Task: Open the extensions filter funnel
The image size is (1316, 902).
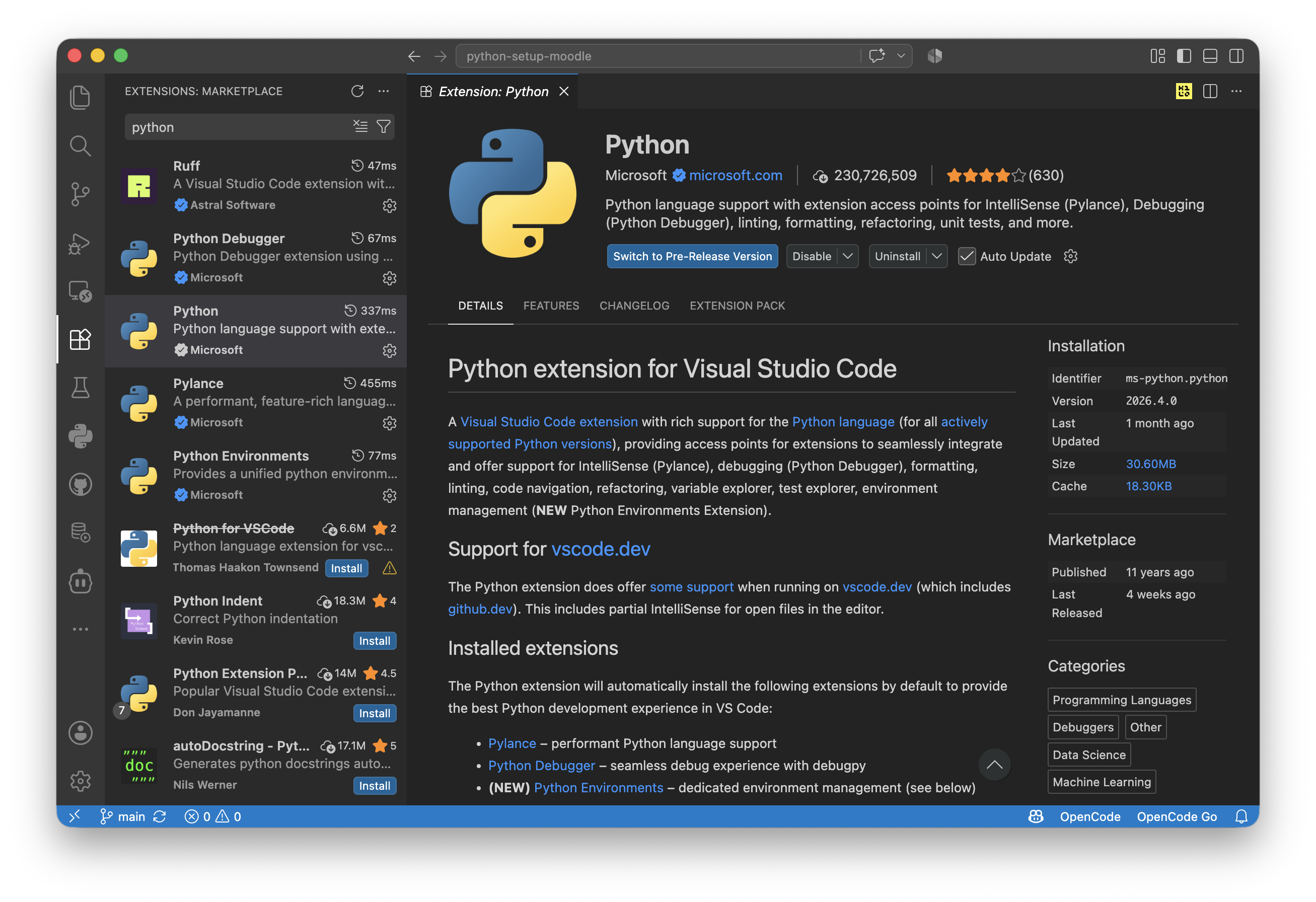Action: (x=384, y=126)
